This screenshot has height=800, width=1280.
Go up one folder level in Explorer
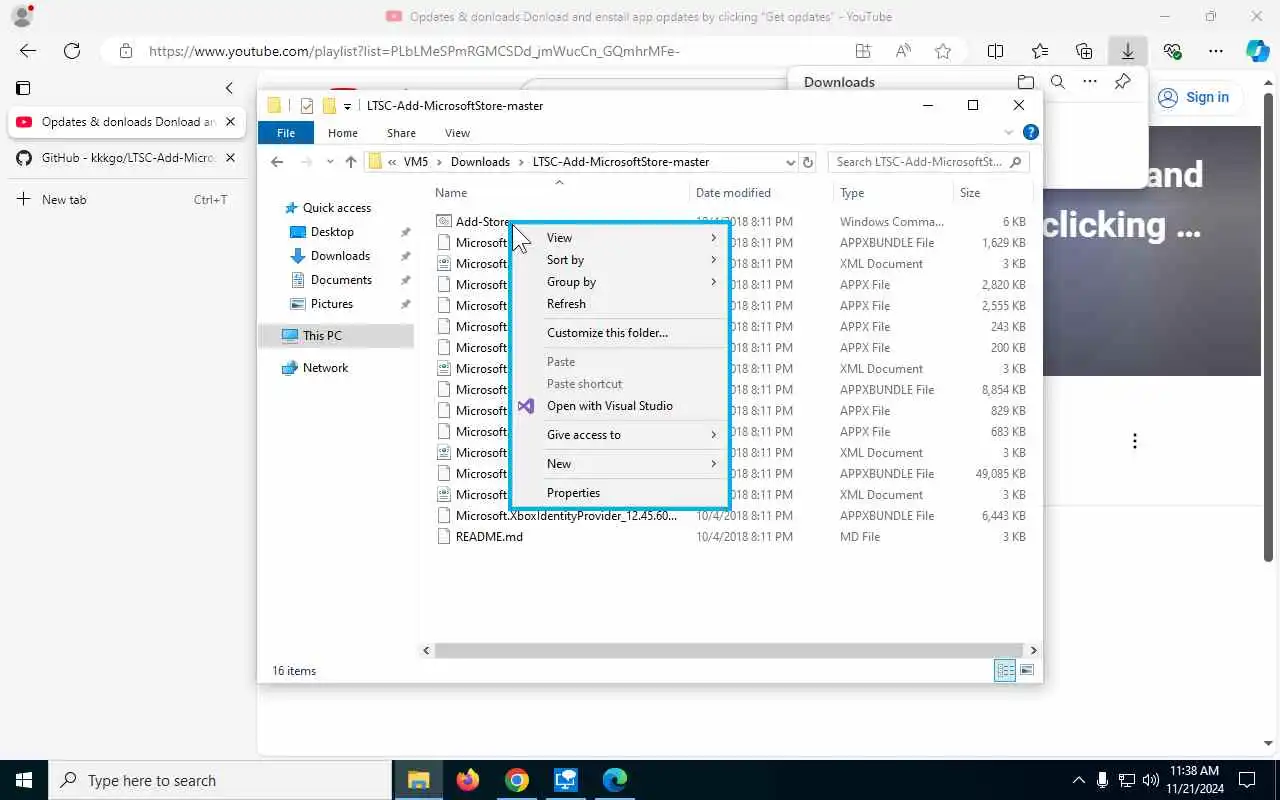350,161
